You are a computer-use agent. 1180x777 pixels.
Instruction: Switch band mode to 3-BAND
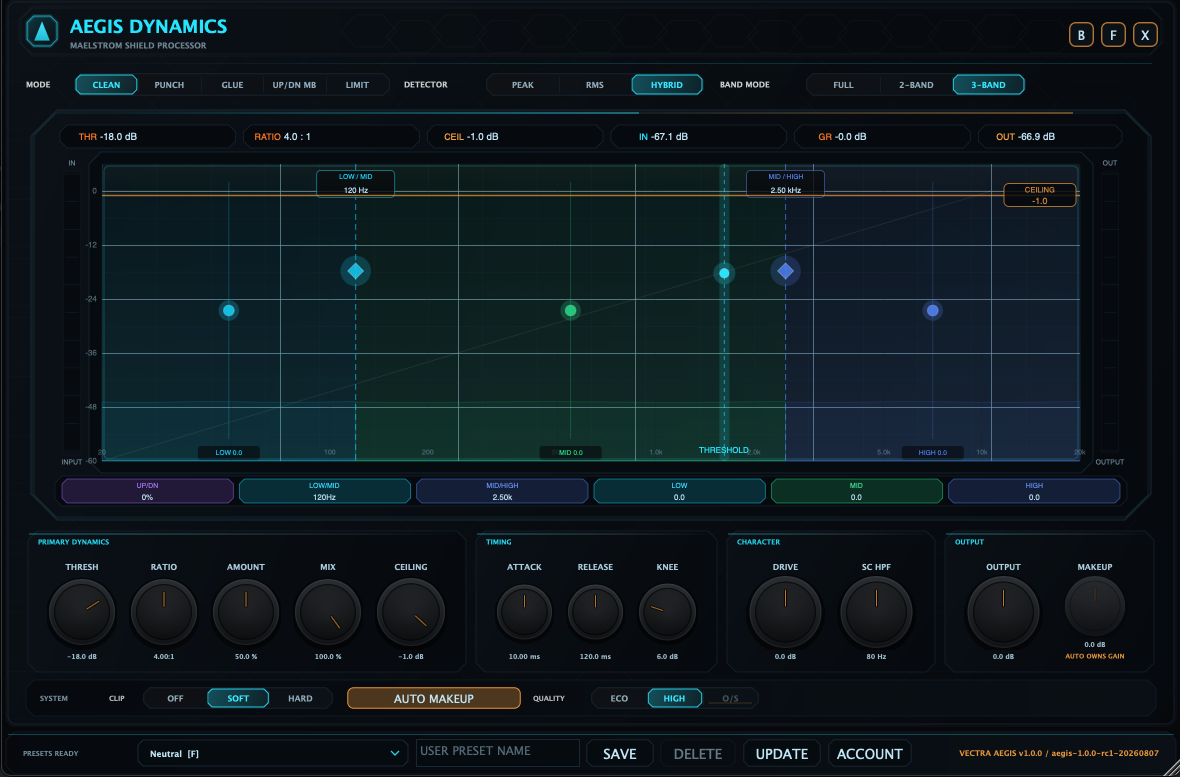[989, 84]
